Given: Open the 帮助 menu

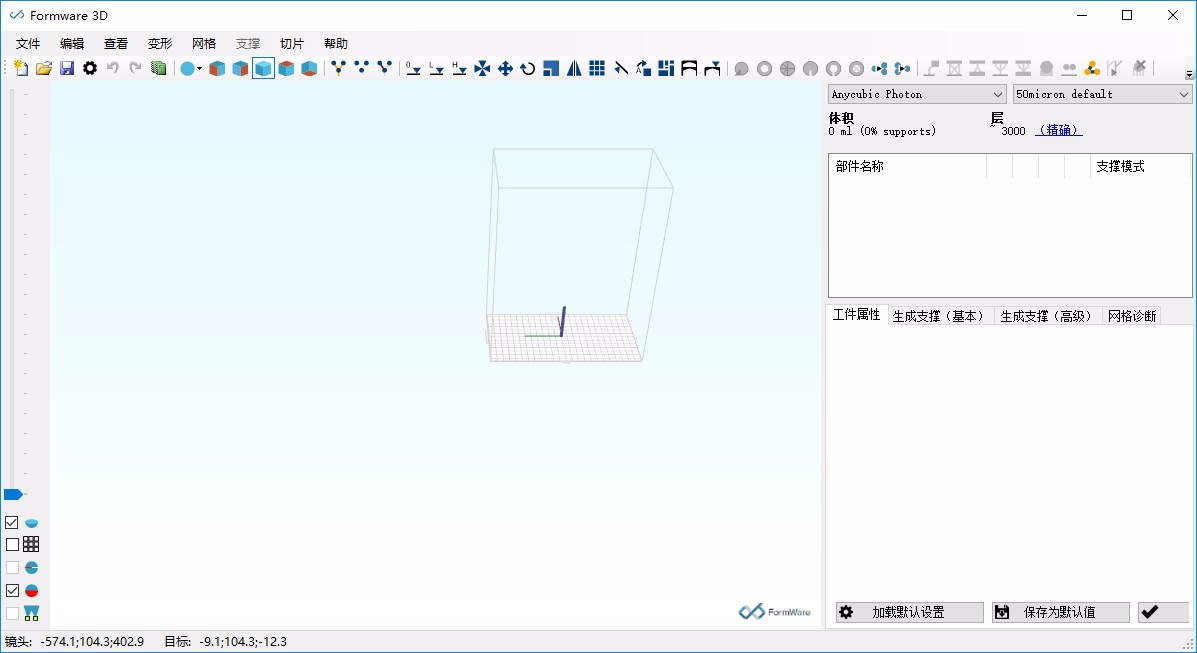Looking at the screenshot, I should 336,44.
